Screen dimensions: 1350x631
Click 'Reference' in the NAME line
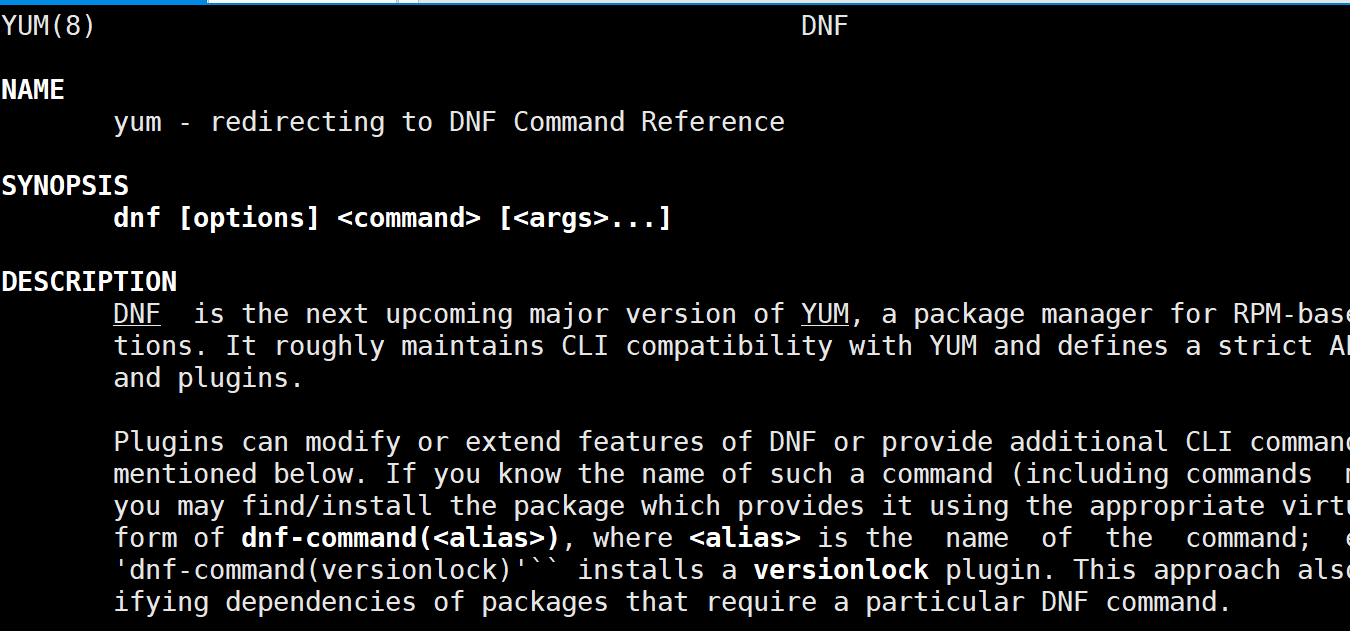pos(713,122)
